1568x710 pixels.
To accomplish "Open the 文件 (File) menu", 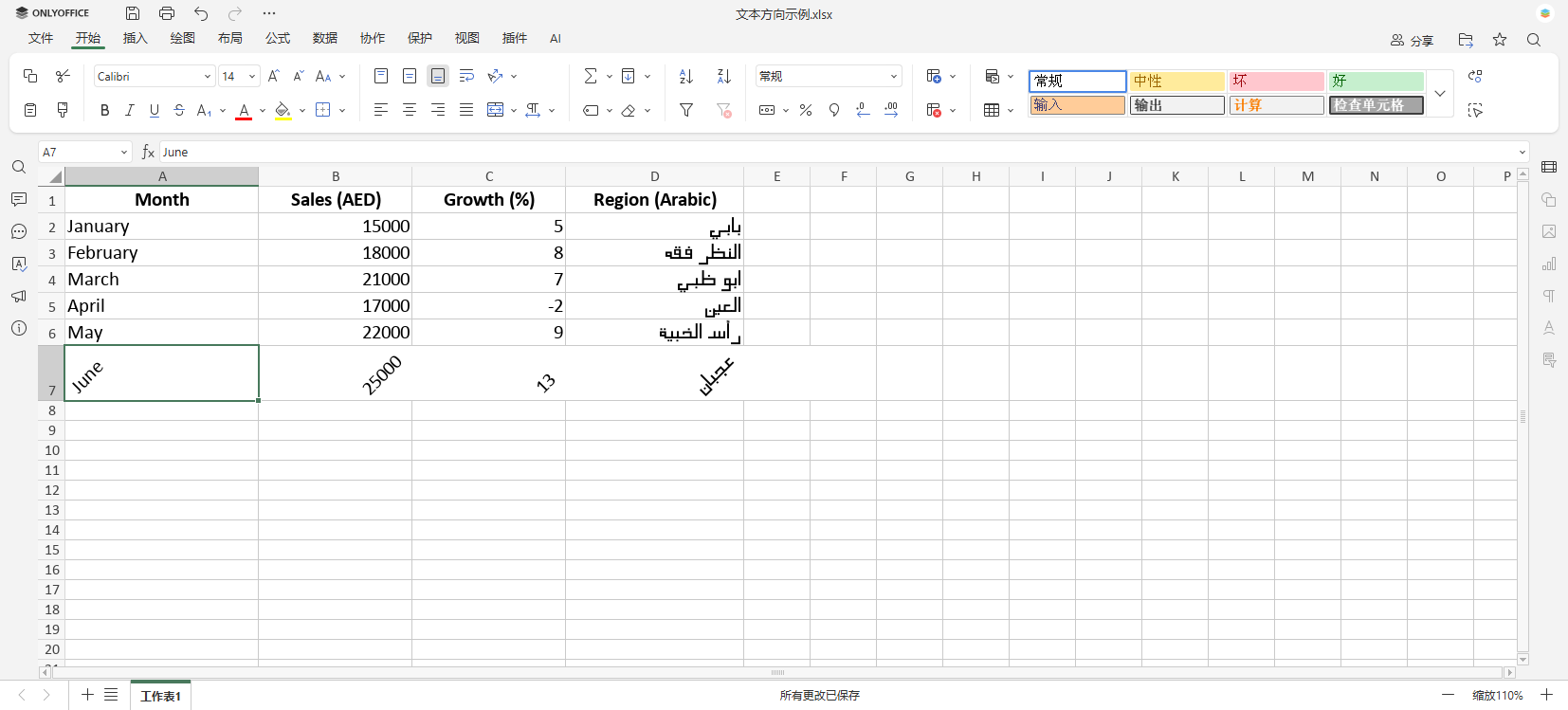I will click(x=41, y=38).
